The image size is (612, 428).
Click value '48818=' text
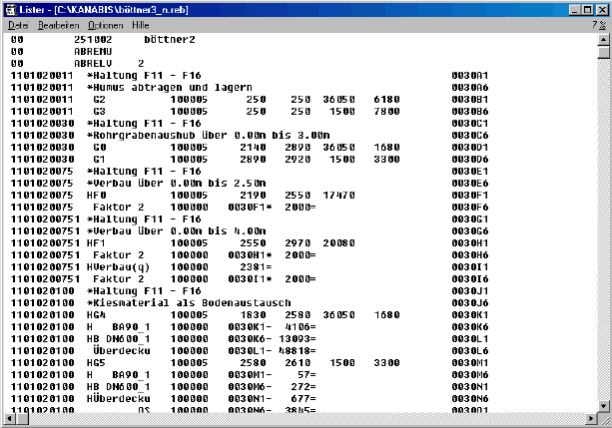click(x=297, y=351)
